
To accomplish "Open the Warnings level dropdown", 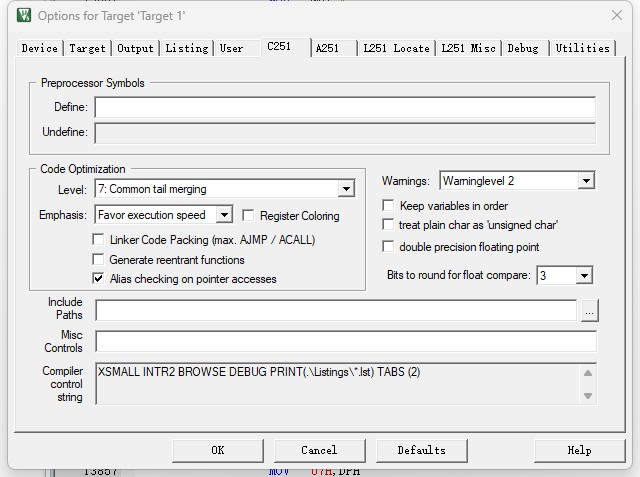I will [x=586, y=181].
